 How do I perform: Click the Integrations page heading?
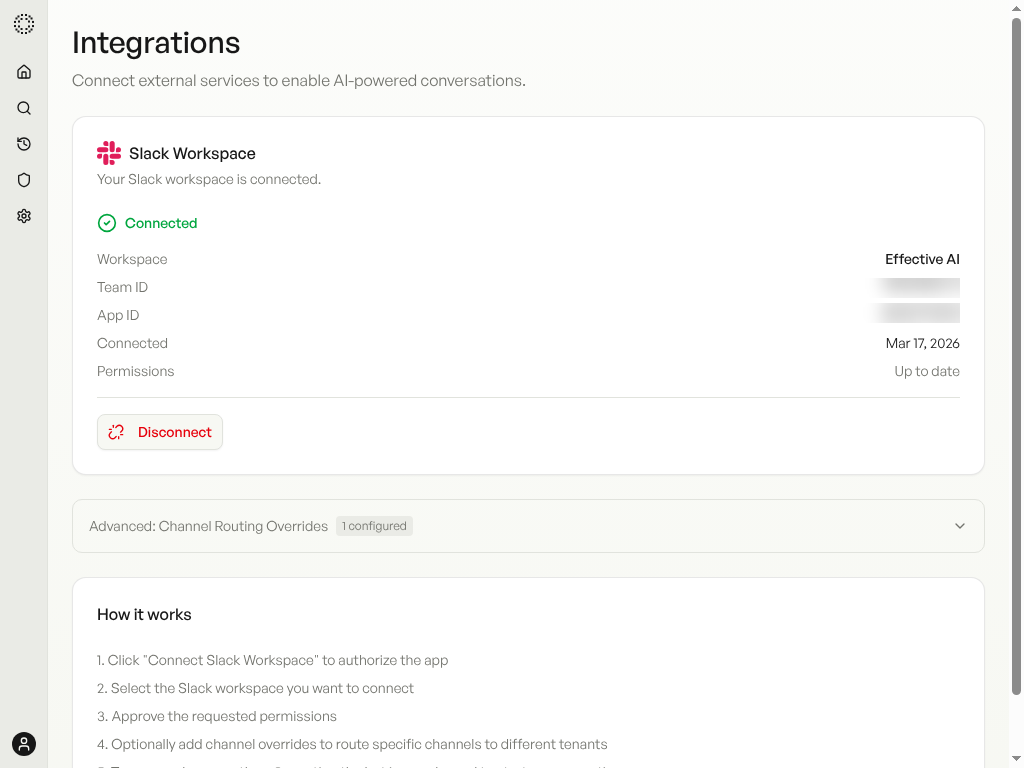coord(156,43)
